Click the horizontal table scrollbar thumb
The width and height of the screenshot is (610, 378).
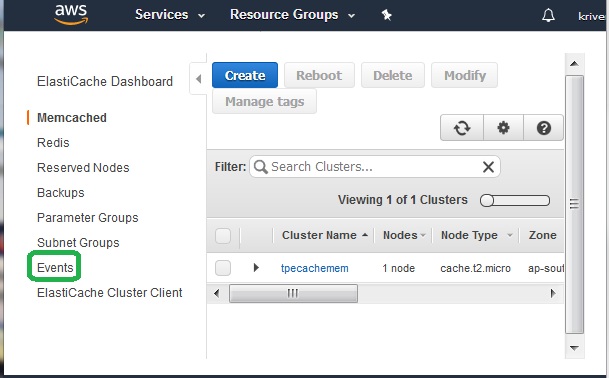(x=293, y=293)
